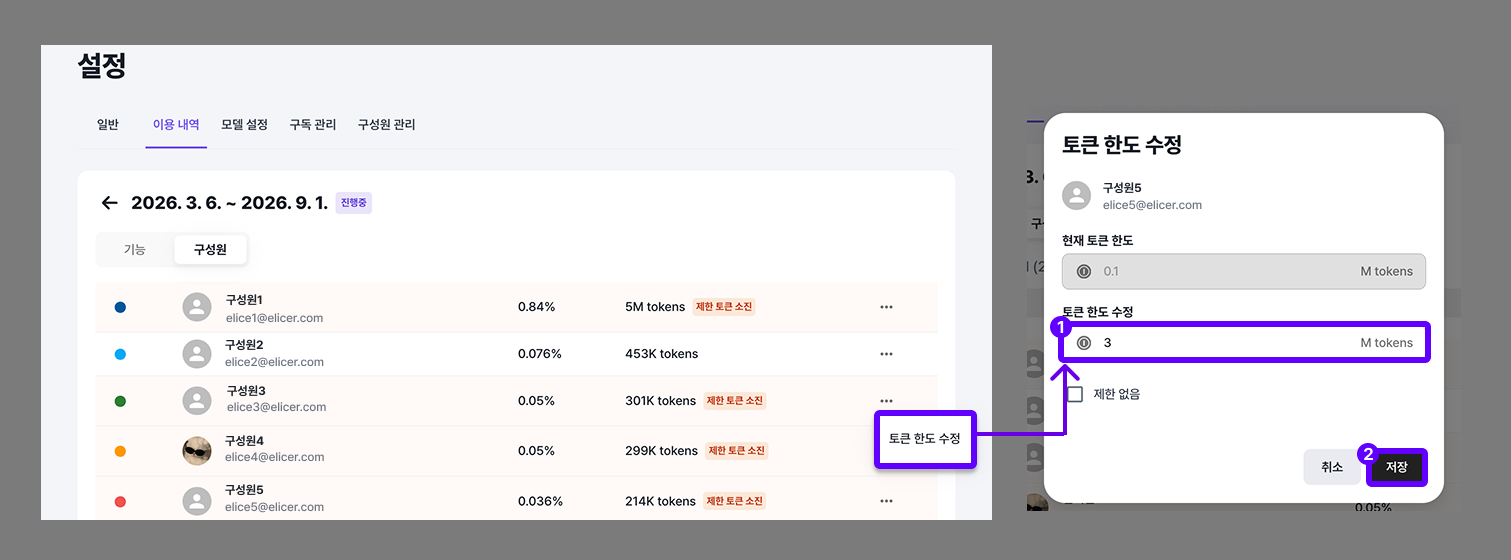Click 구성원1 default avatar icon
Image resolution: width=1511 pixels, height=560 pixels.
tap(197, 307)
